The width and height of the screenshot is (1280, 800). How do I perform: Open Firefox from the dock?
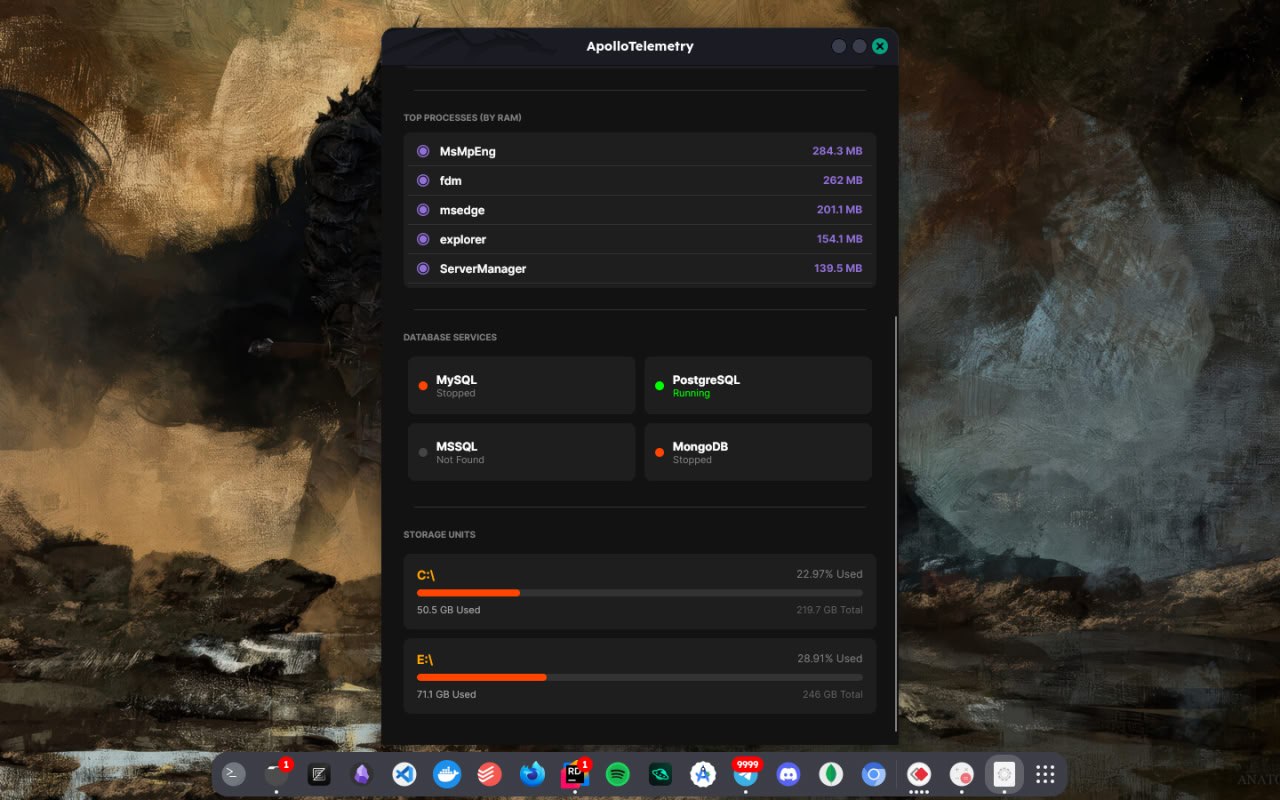coord(532,774)
